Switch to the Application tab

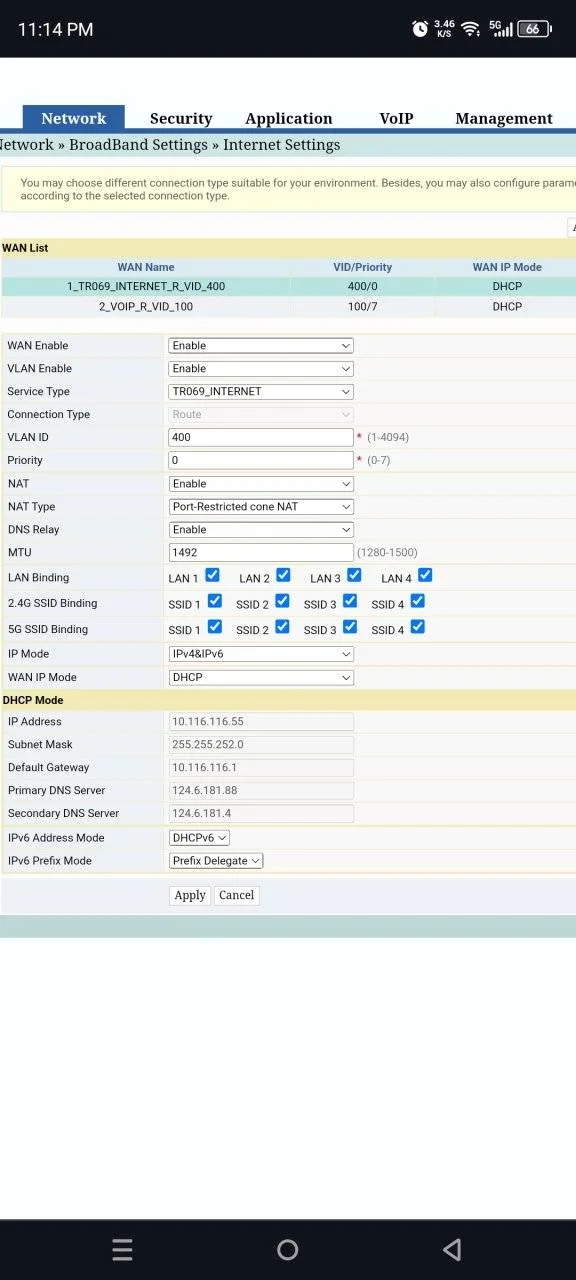[288, 118]
